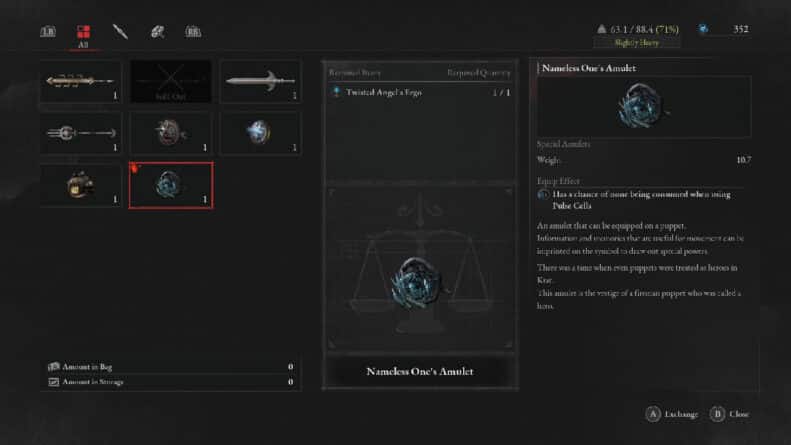Viewport: 791px width, 445px height.
Task: Click the Amount in Bag icon
Action: tap(53, 367)
